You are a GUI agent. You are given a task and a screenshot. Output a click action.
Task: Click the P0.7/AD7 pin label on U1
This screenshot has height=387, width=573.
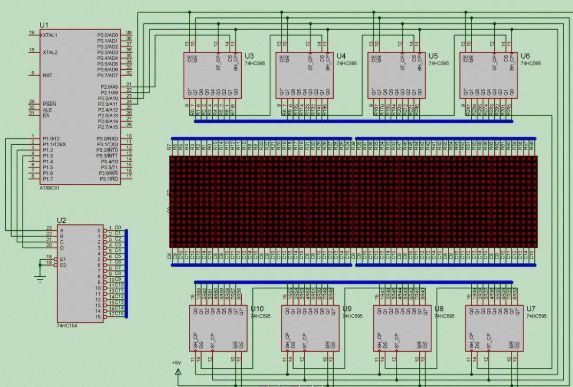tap(107, 75)
